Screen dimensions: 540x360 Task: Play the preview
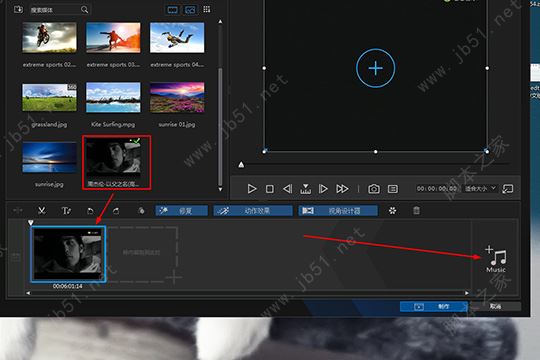coord(252,189)
